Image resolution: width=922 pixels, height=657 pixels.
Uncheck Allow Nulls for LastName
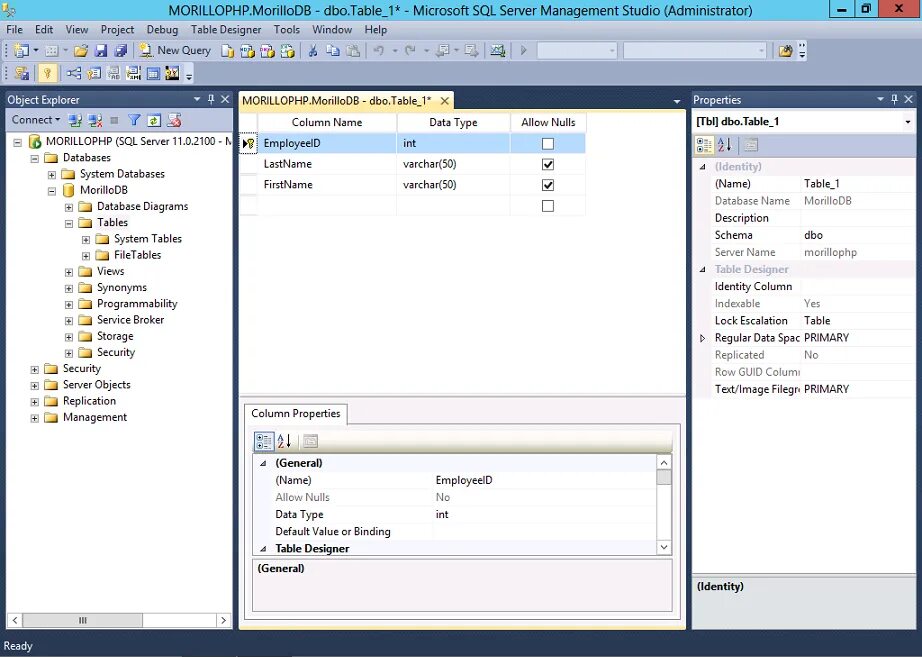click(x=547, y=164)
